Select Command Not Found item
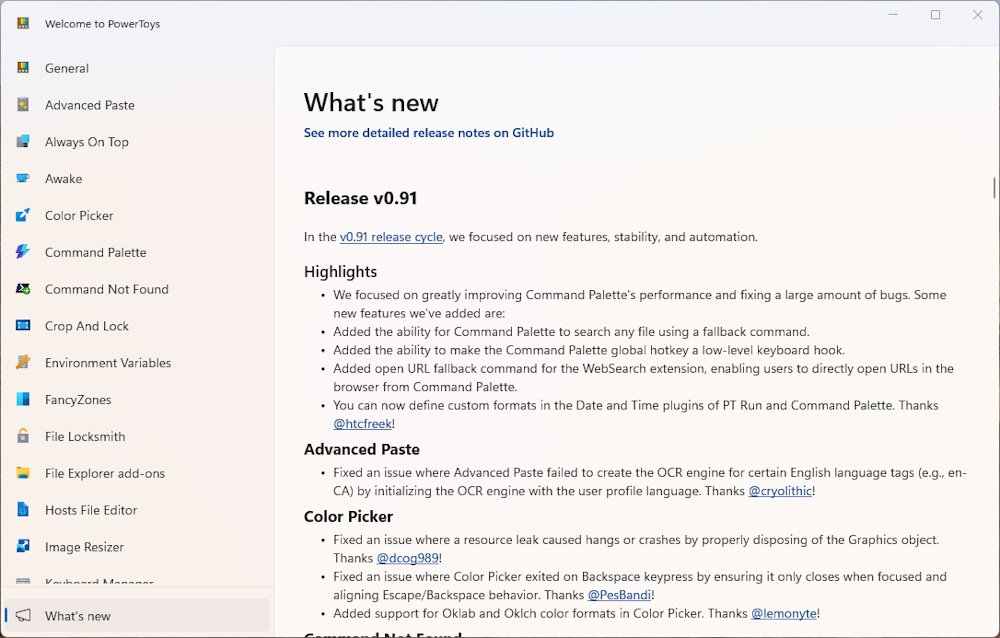This screenshot has width=1000, height=638. point(137,289)
